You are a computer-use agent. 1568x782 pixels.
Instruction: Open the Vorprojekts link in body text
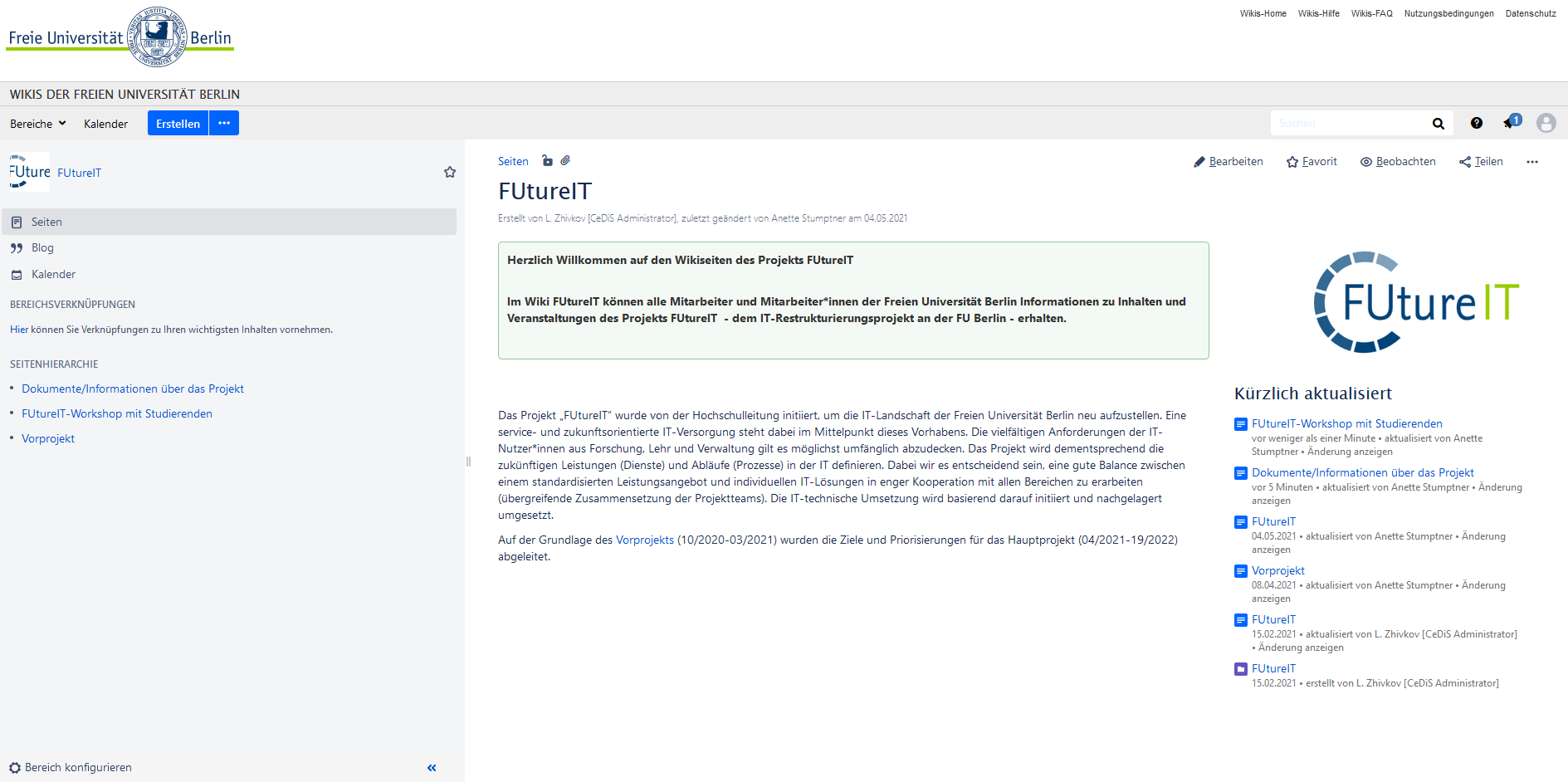point(645,540)
